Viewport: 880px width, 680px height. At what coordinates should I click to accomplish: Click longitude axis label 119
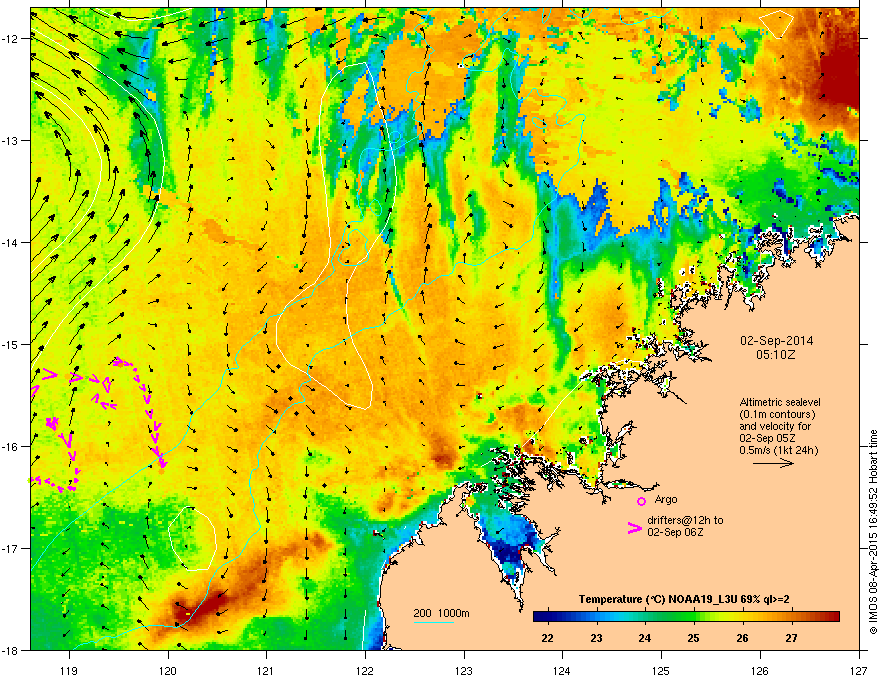tap(69, 670)
